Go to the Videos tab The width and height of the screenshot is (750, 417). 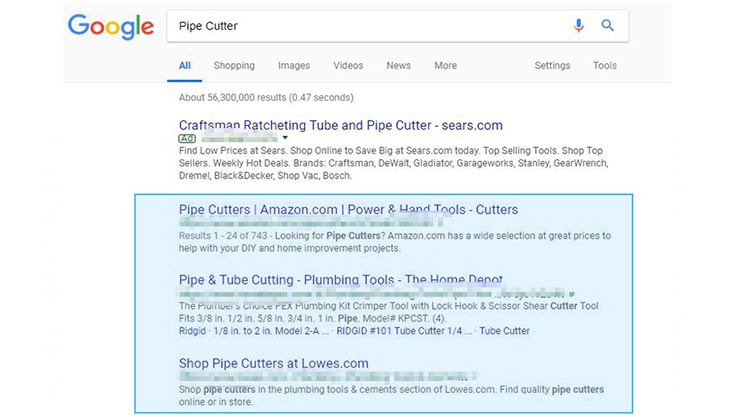tap(348, 66)
